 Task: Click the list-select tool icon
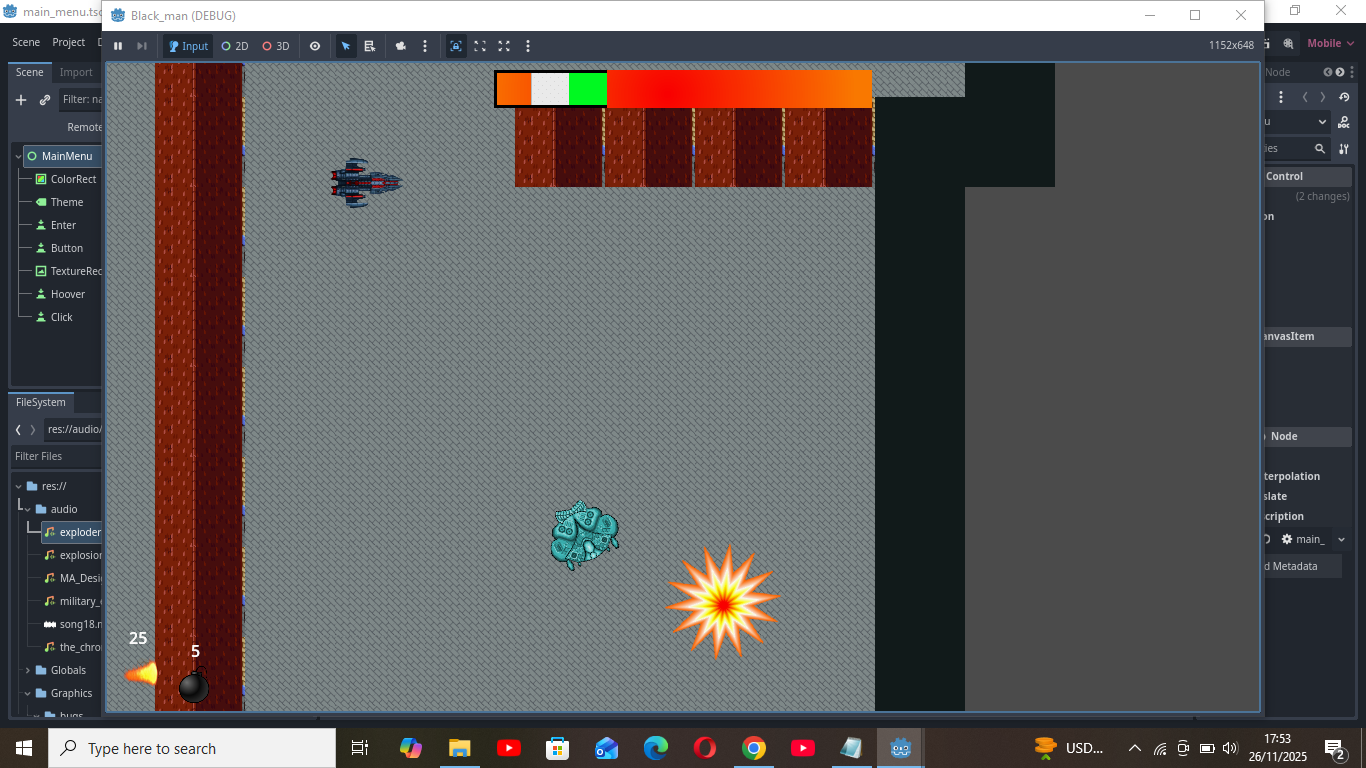[370, 46]
